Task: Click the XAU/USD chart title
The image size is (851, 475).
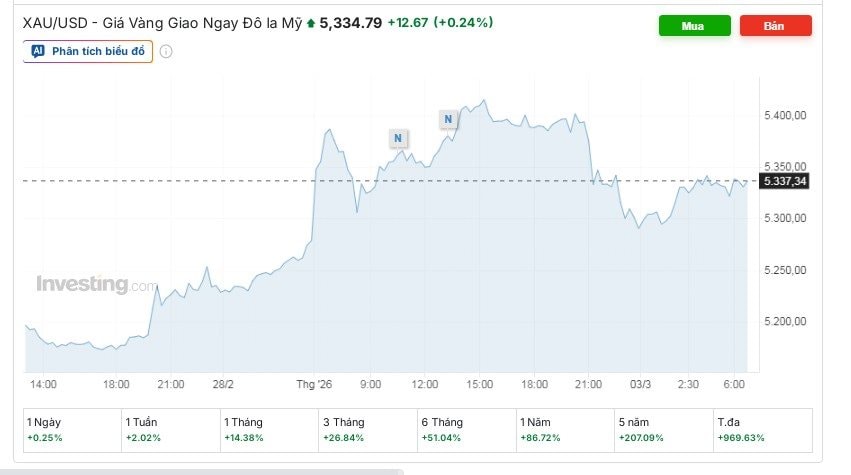Action: tap(160, 22)
